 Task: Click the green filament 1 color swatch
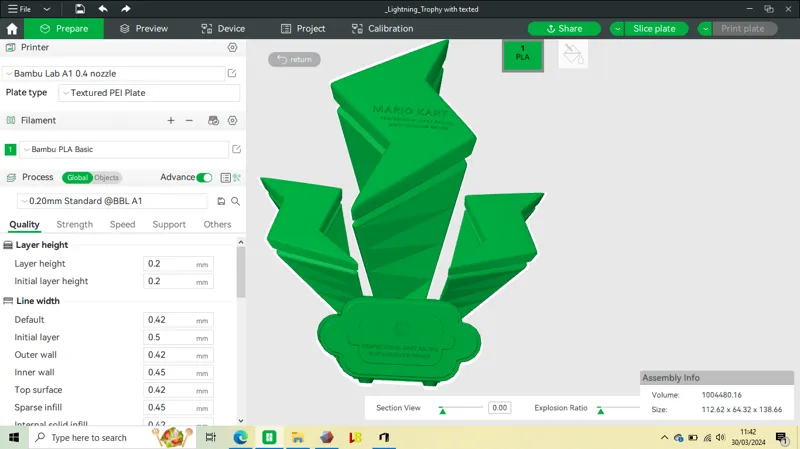[10, 149]
